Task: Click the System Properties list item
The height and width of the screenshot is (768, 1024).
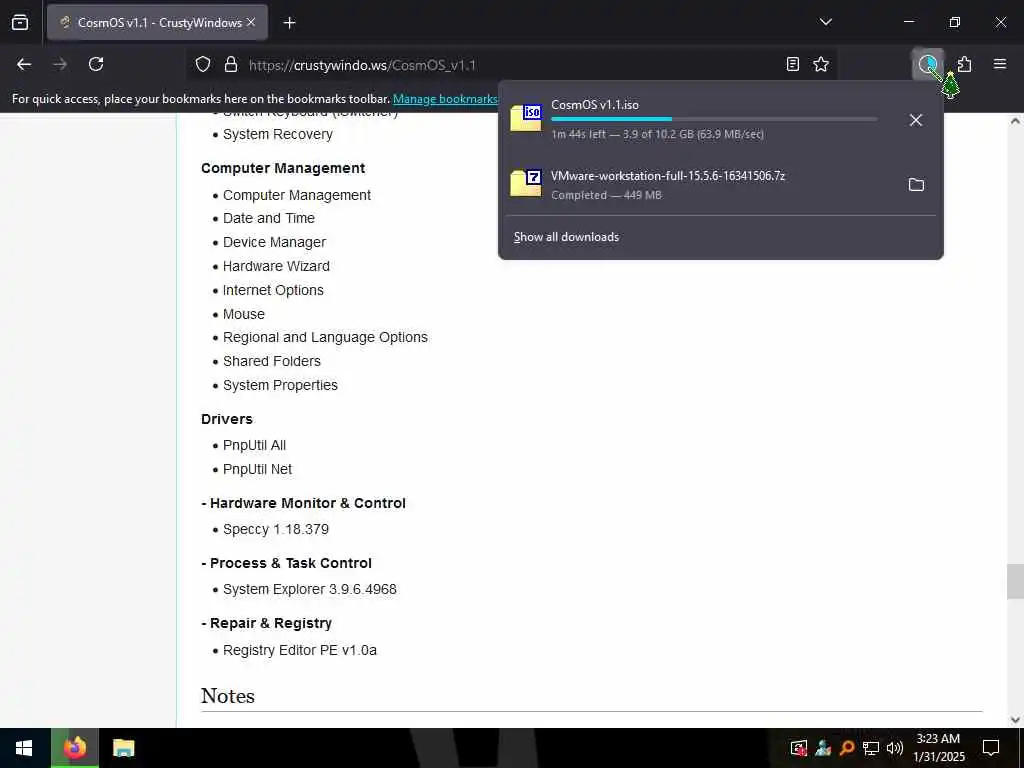Action: pos(280,385)
